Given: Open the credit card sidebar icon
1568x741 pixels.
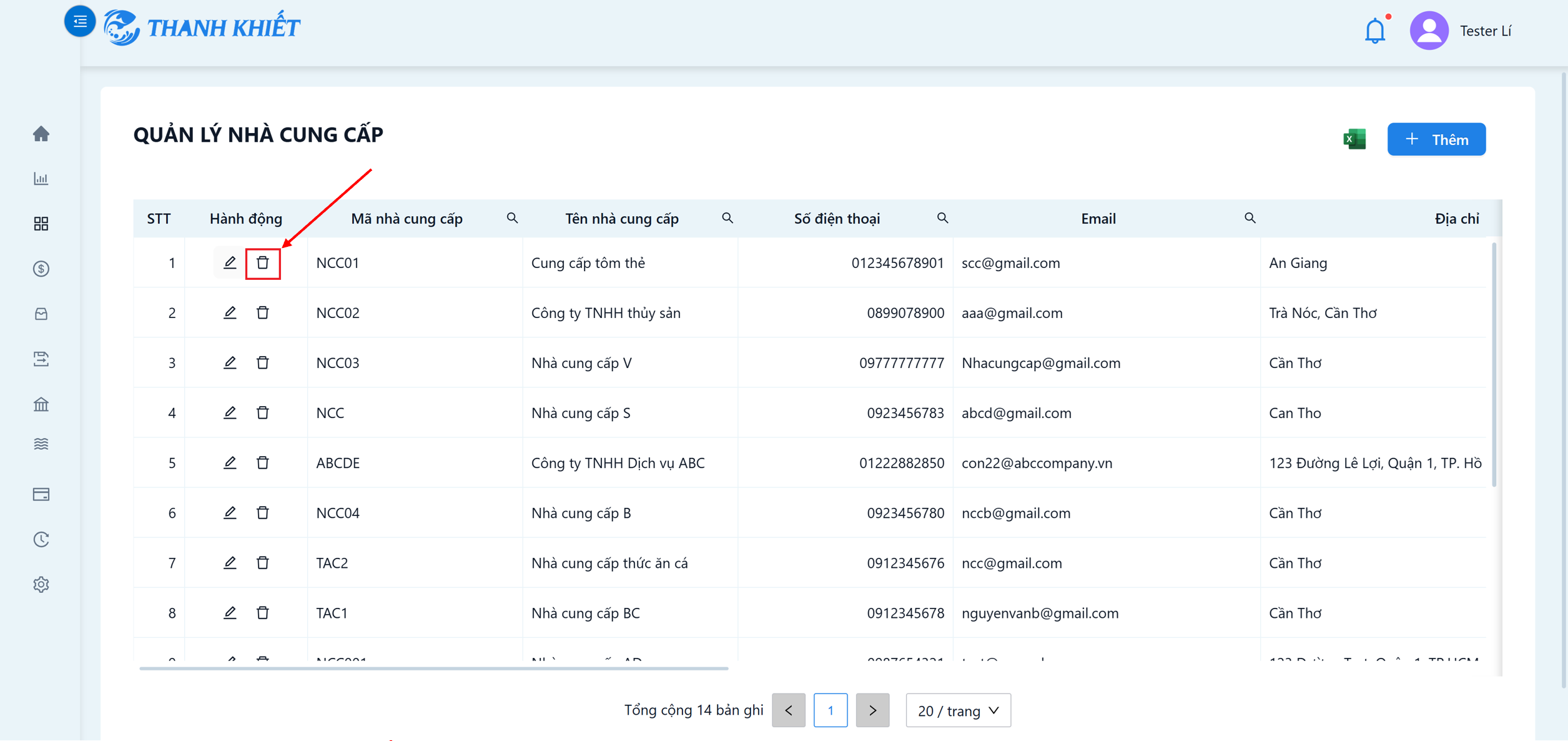Looking at the screenshot, I should 41,494.
